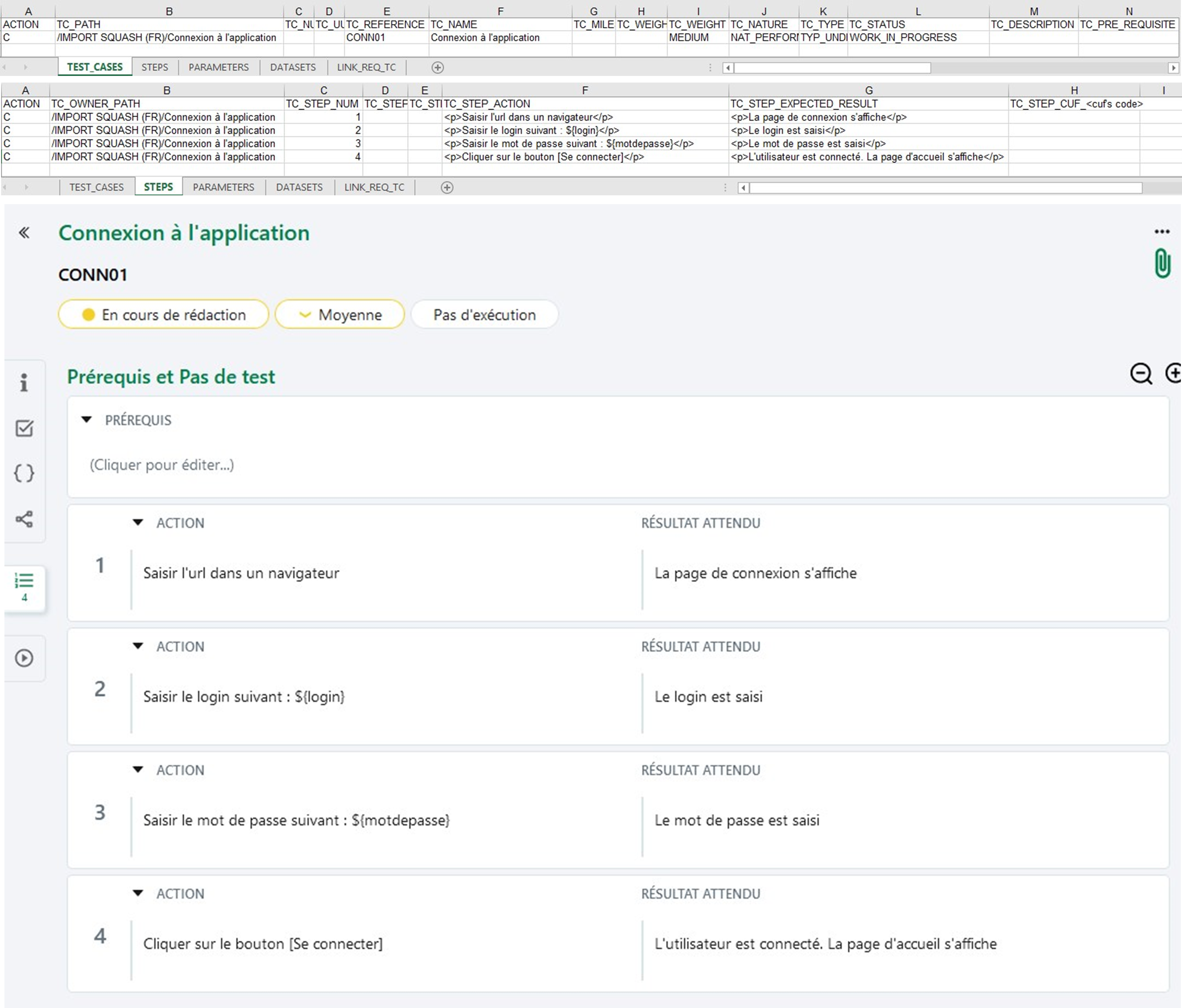Open the executions play icon
The image size is (1182, 1008).
click(x=24, y=658)
